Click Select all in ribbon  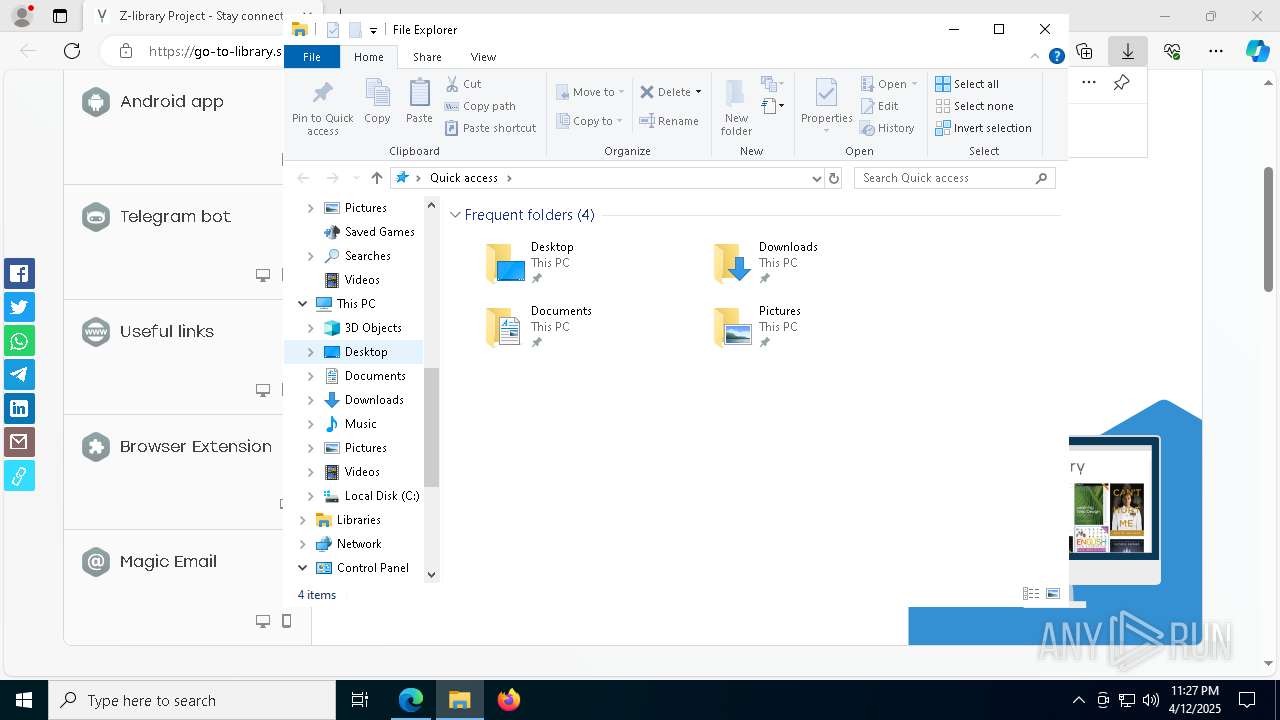pos(967,84)
